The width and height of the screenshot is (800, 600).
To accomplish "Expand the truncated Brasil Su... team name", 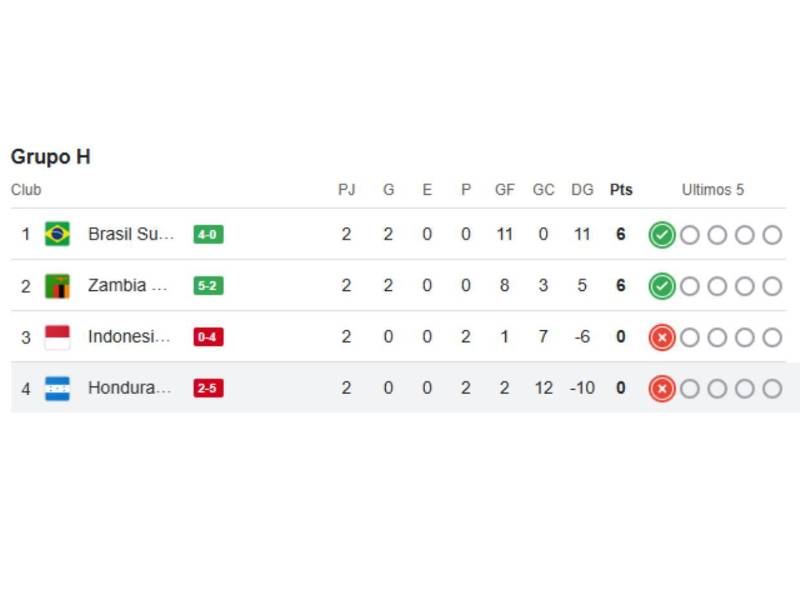I will point(130,233).
